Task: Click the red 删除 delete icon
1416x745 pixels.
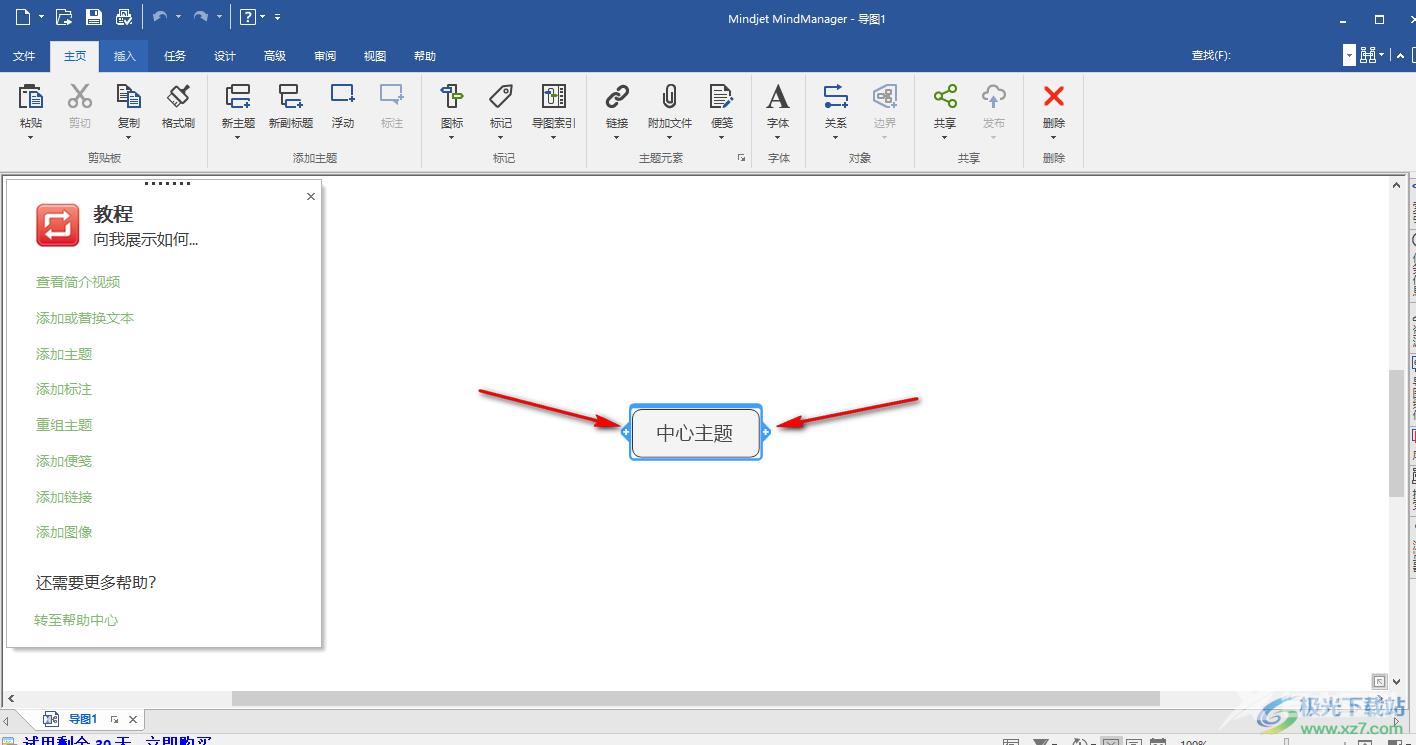Action: pos(1054,96)
